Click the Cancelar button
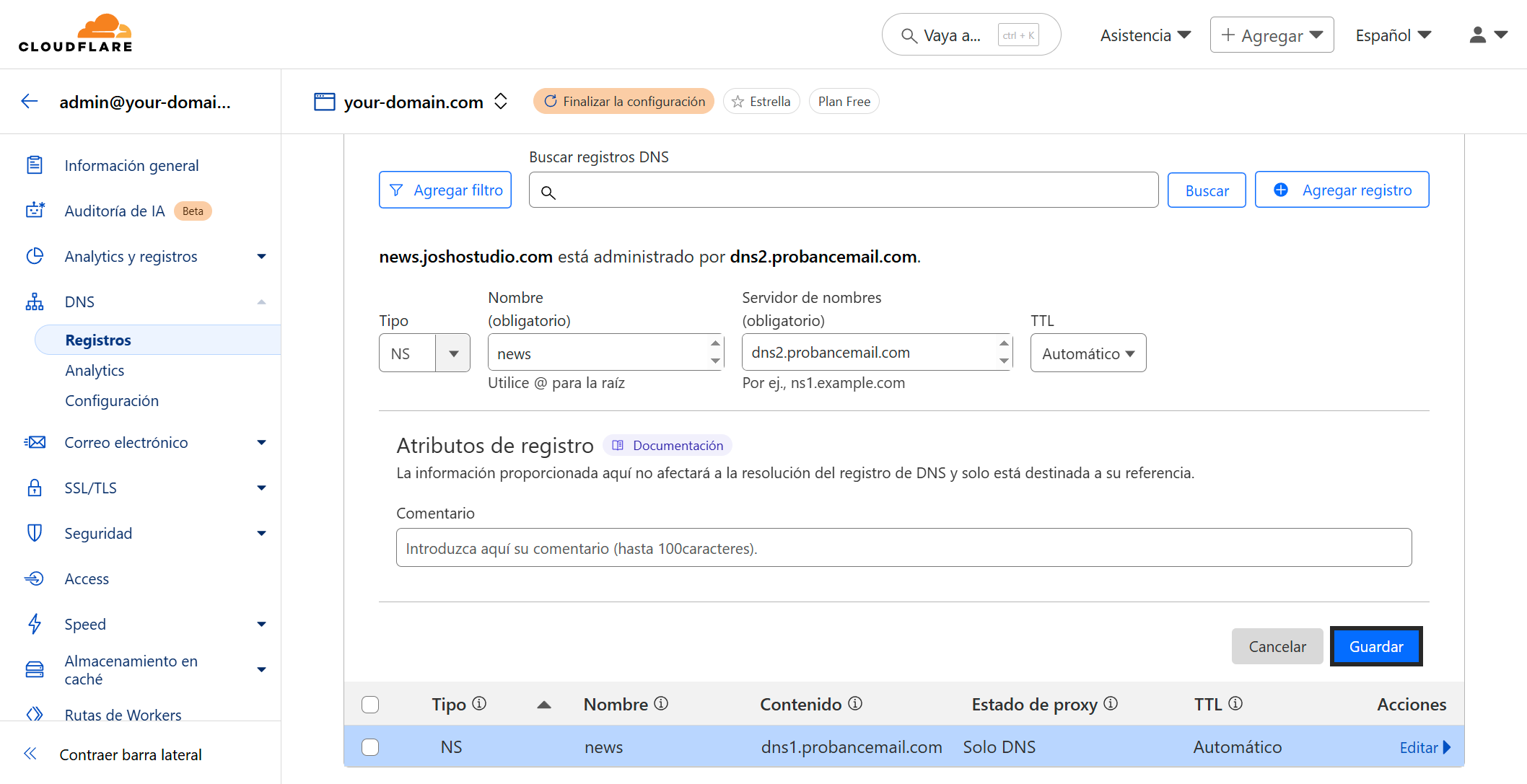This screenshot has width=1527, height=784. click(1277, 646)
